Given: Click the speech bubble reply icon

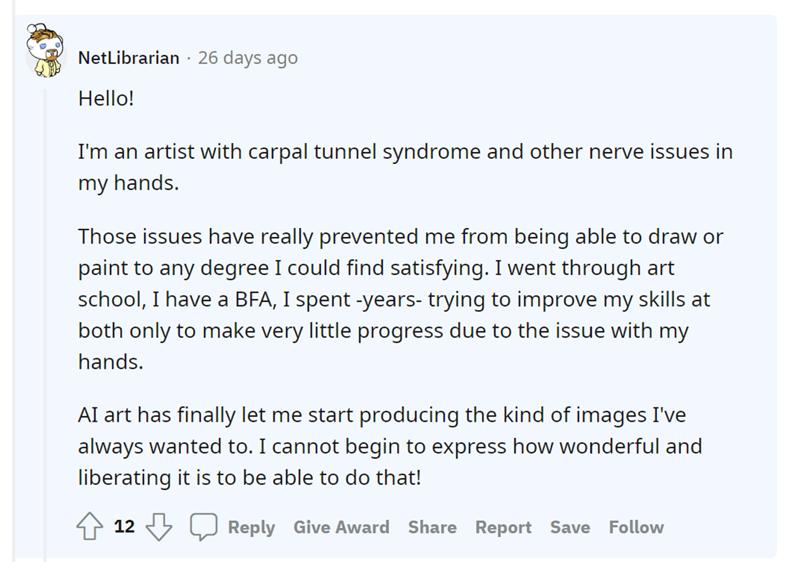Looking at the screenshot, I should click(203, 527).
